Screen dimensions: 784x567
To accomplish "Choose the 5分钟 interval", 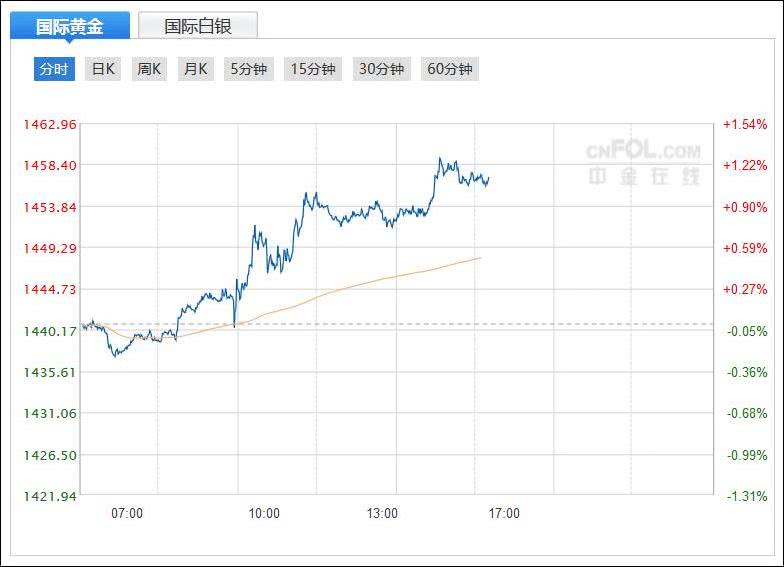I will [x=249, y=69].
